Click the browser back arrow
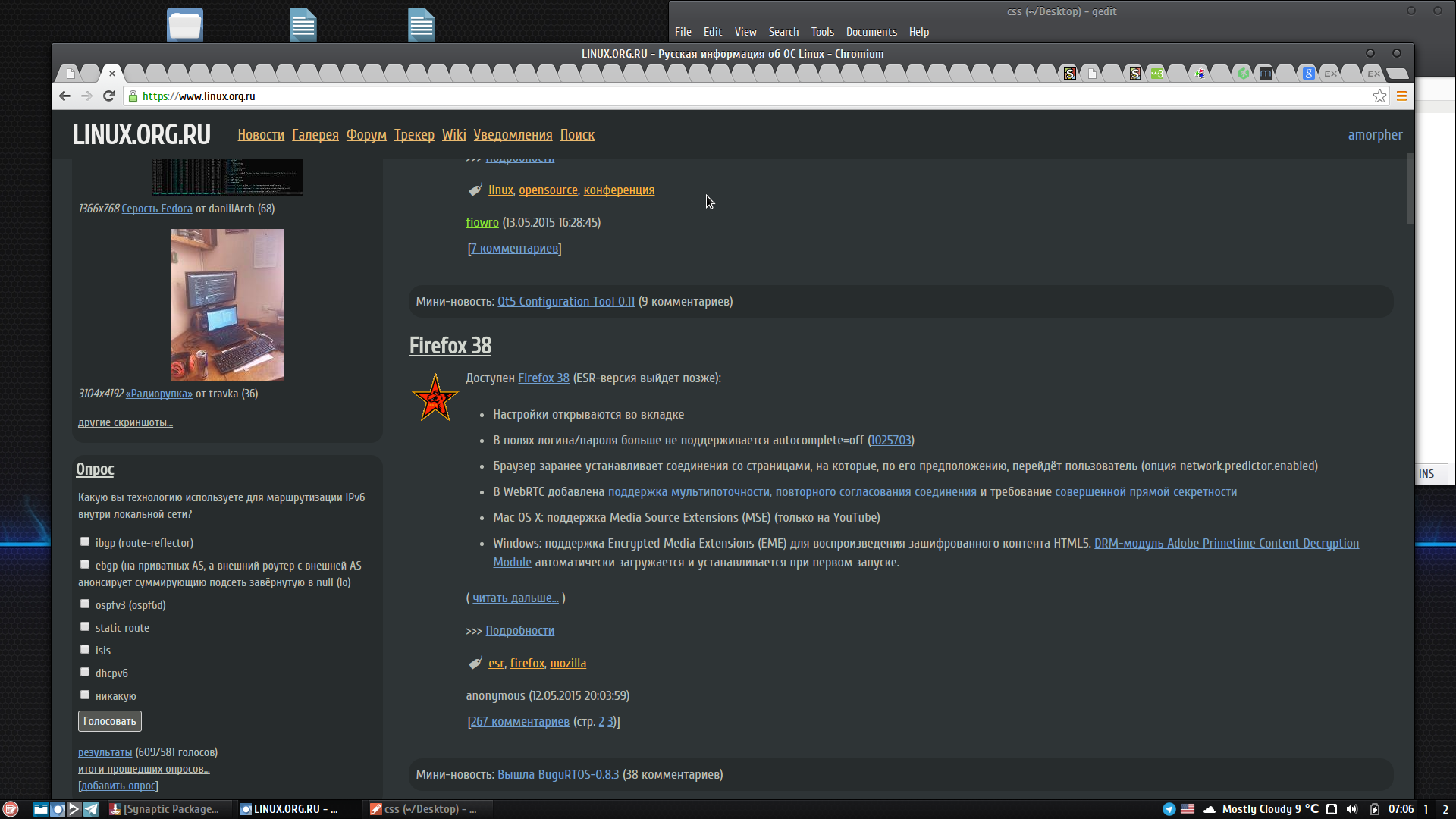The image size is (1456, 819). pos(64,96)
